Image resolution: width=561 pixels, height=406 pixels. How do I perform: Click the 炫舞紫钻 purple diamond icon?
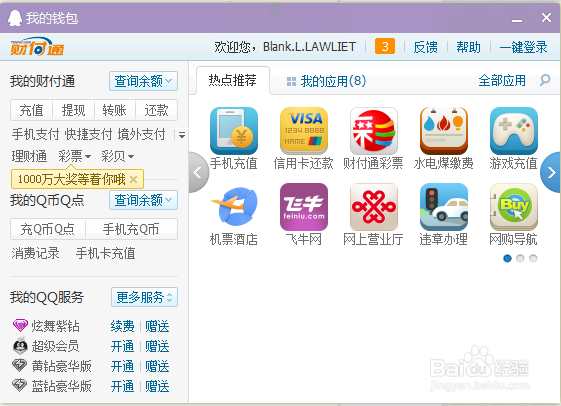(x=20, y=326)
